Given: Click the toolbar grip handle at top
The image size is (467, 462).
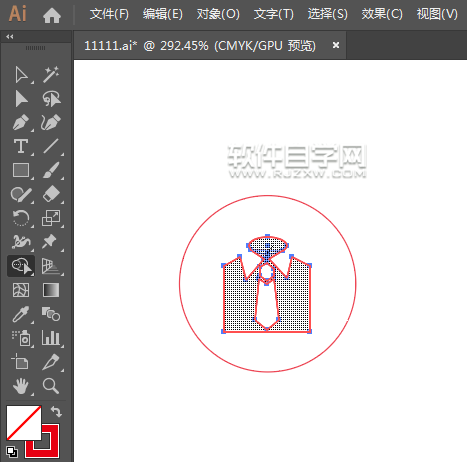Looking at the screenshot, I should [35, 48].
